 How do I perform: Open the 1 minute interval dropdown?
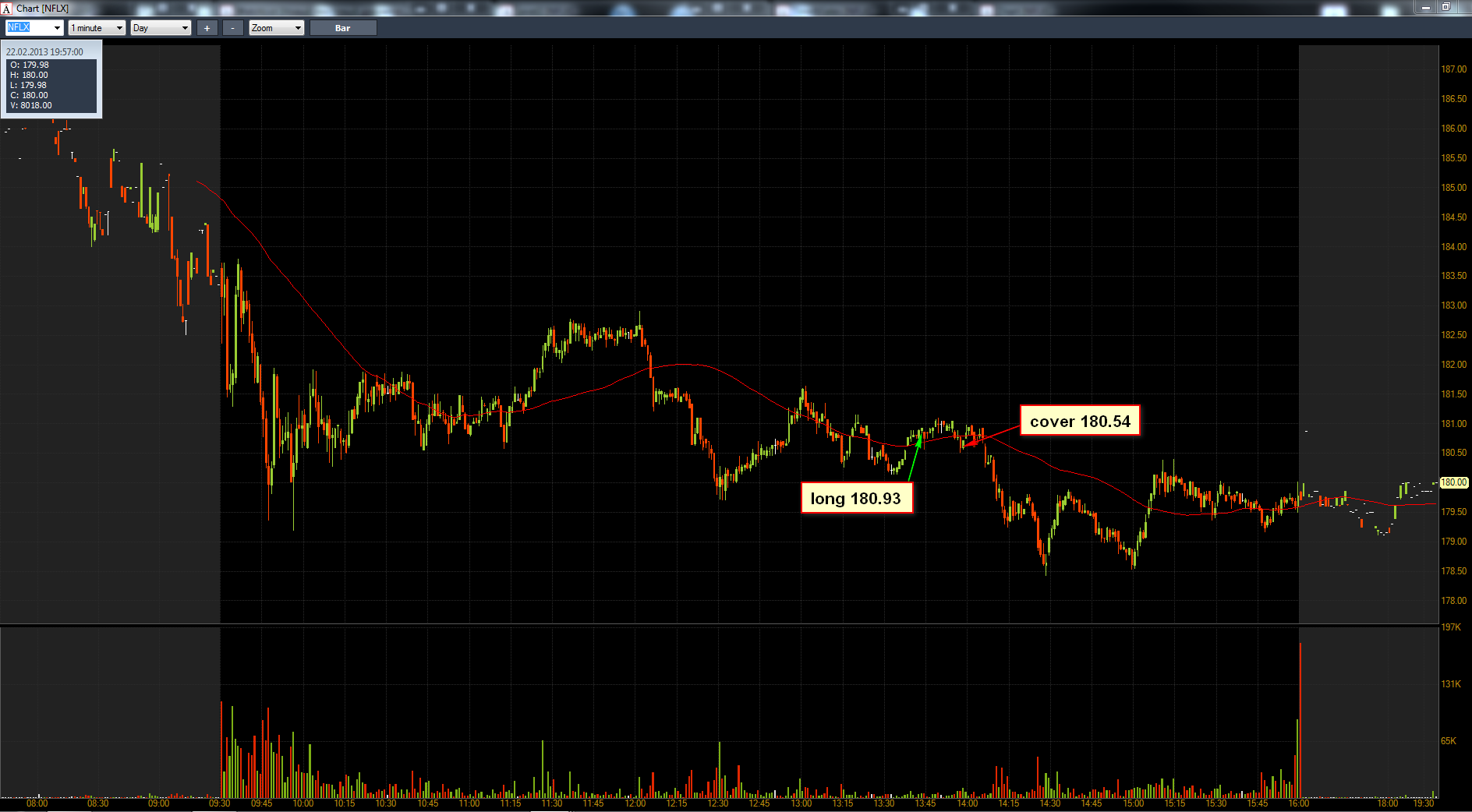coord(97,28)
